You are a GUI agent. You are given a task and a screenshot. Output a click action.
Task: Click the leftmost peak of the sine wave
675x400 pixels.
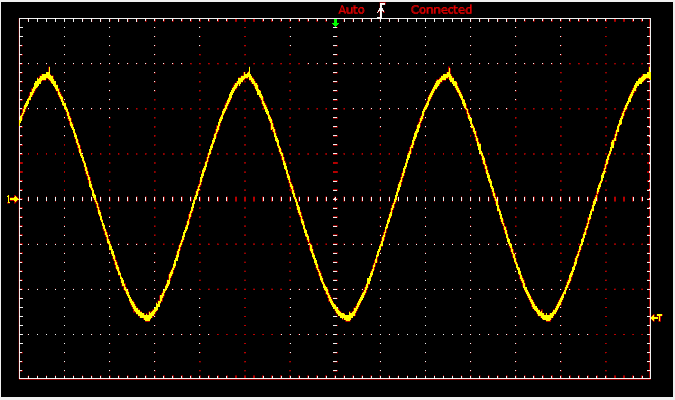coord(47,76)
